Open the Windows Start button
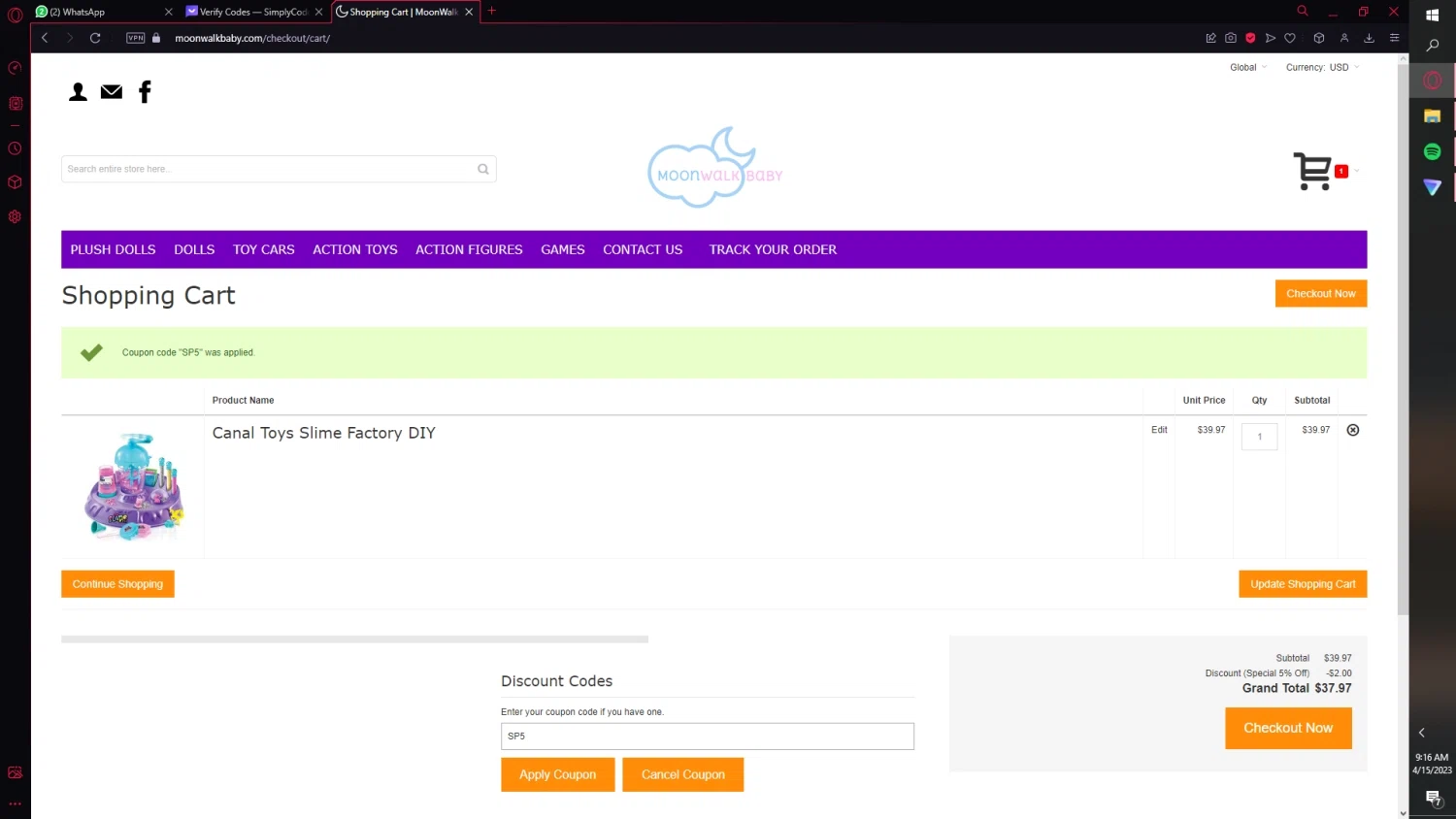 click(1432, 15)
